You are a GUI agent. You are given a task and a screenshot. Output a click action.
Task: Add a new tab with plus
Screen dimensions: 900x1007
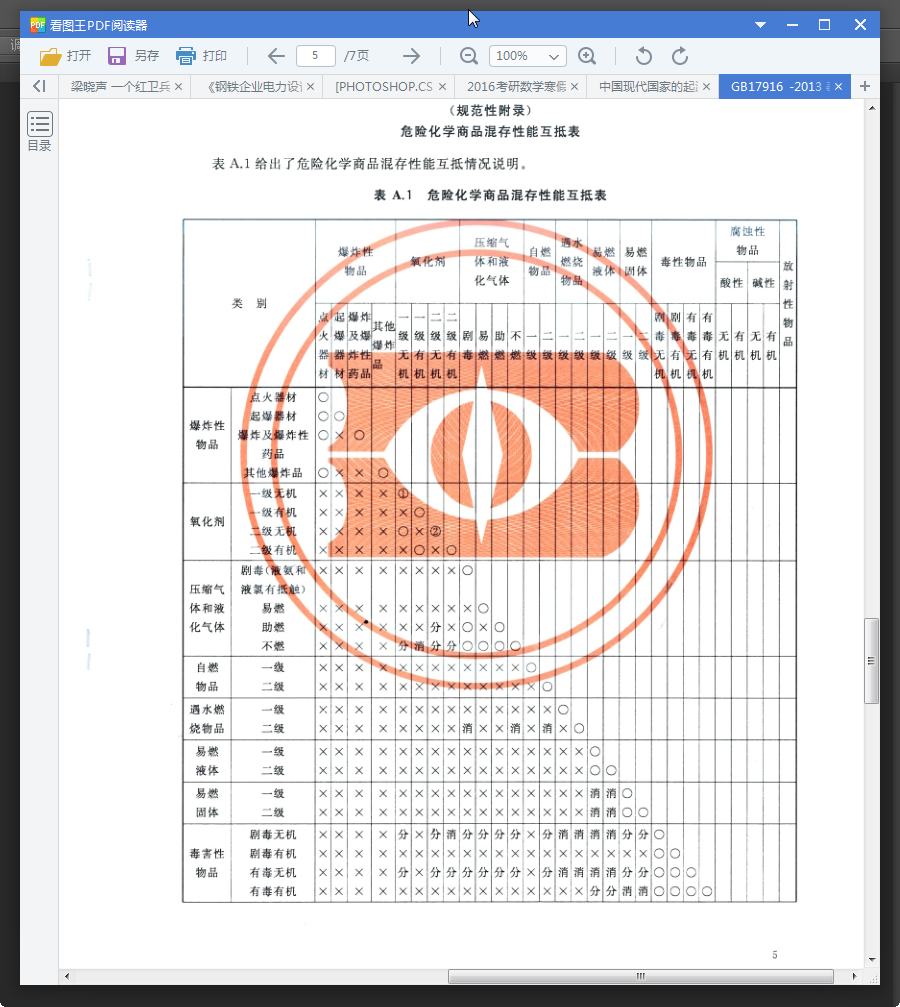[865, 86]
